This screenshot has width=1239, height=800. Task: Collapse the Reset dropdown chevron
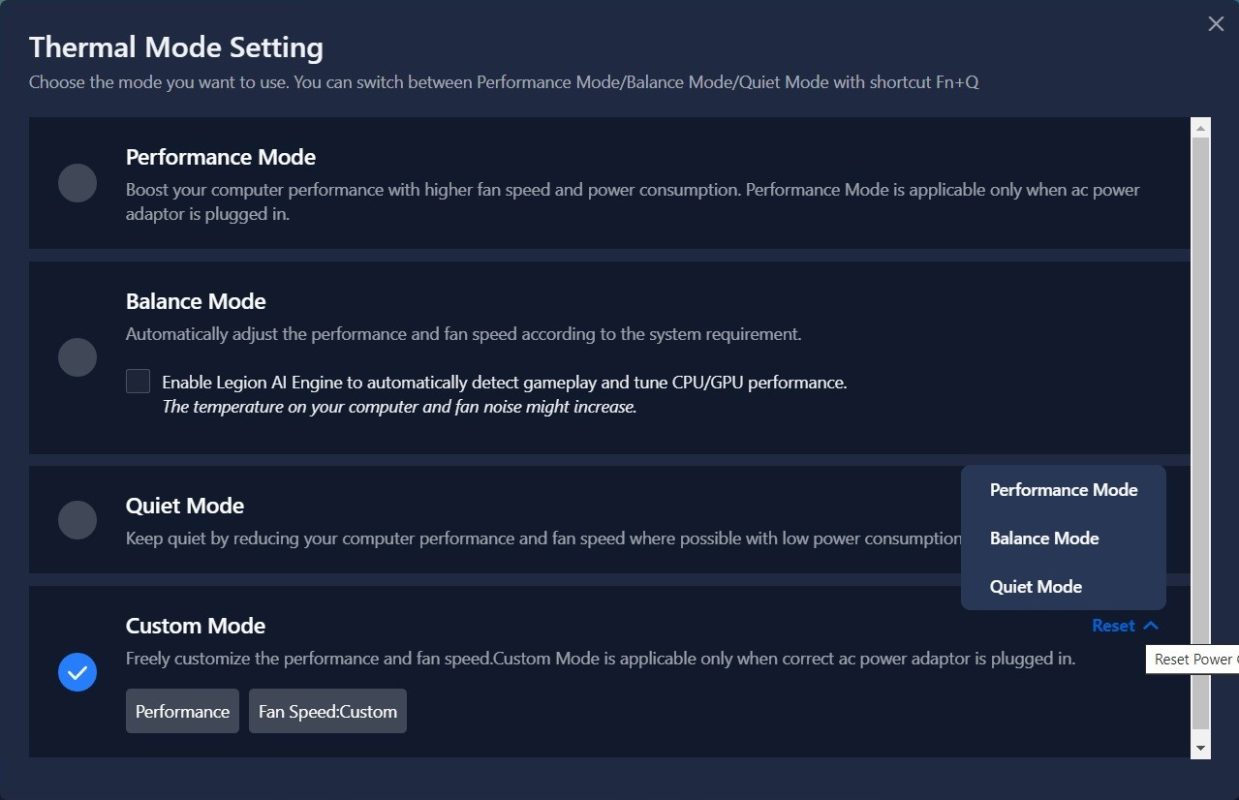[x=1150, y=626]
